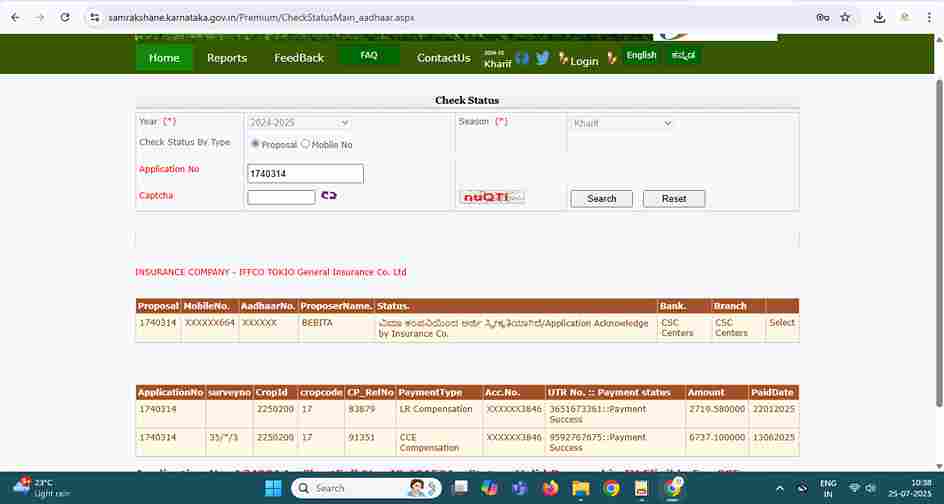The height and width of the screenshot is (504, 944).
Task: Switch language to English
Action: tap(641, 56)
